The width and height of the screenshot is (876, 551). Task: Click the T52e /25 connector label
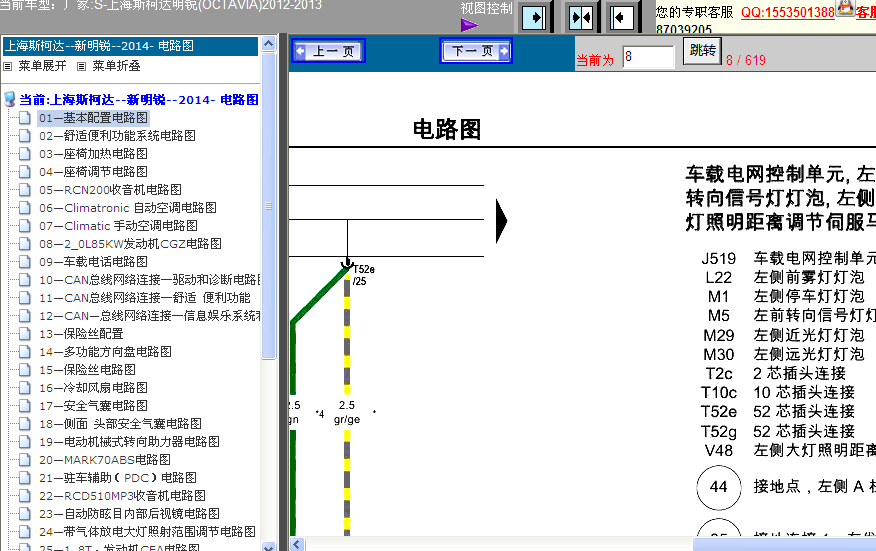tap(364, 275)
